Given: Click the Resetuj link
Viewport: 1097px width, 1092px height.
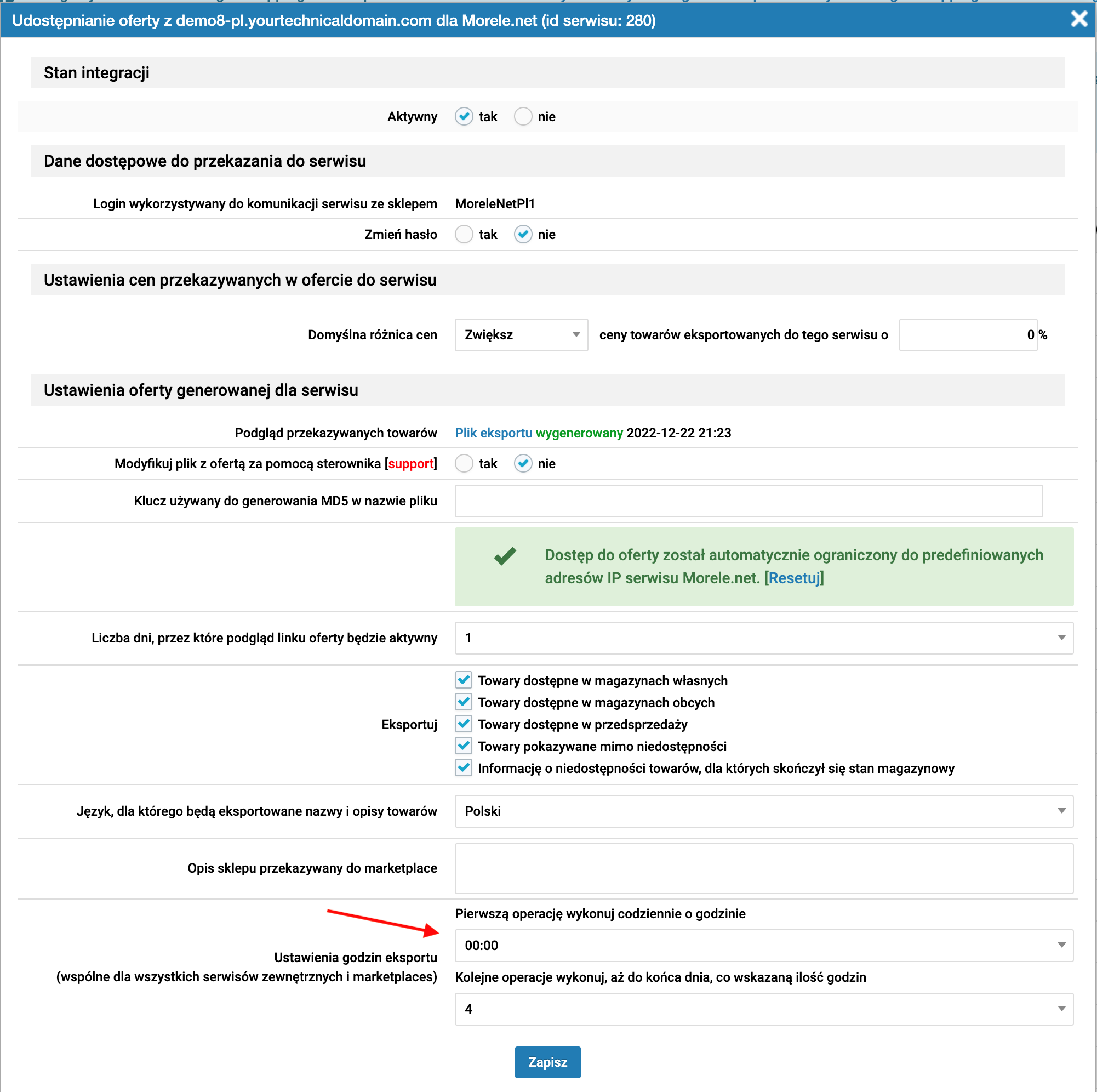Looking at the screenshot, I should [794, 578].
